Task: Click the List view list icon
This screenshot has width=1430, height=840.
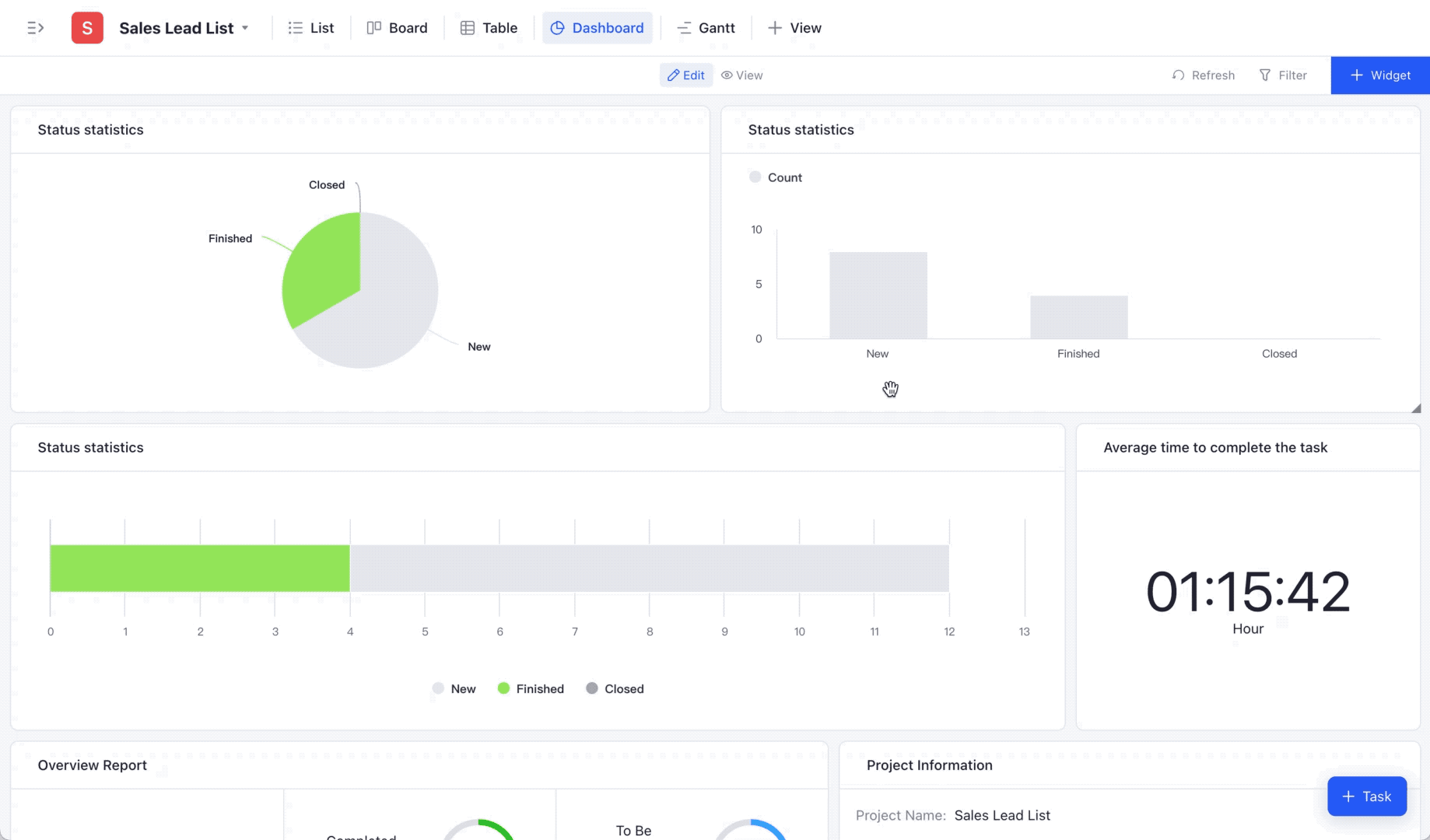Action: (295, 28)
